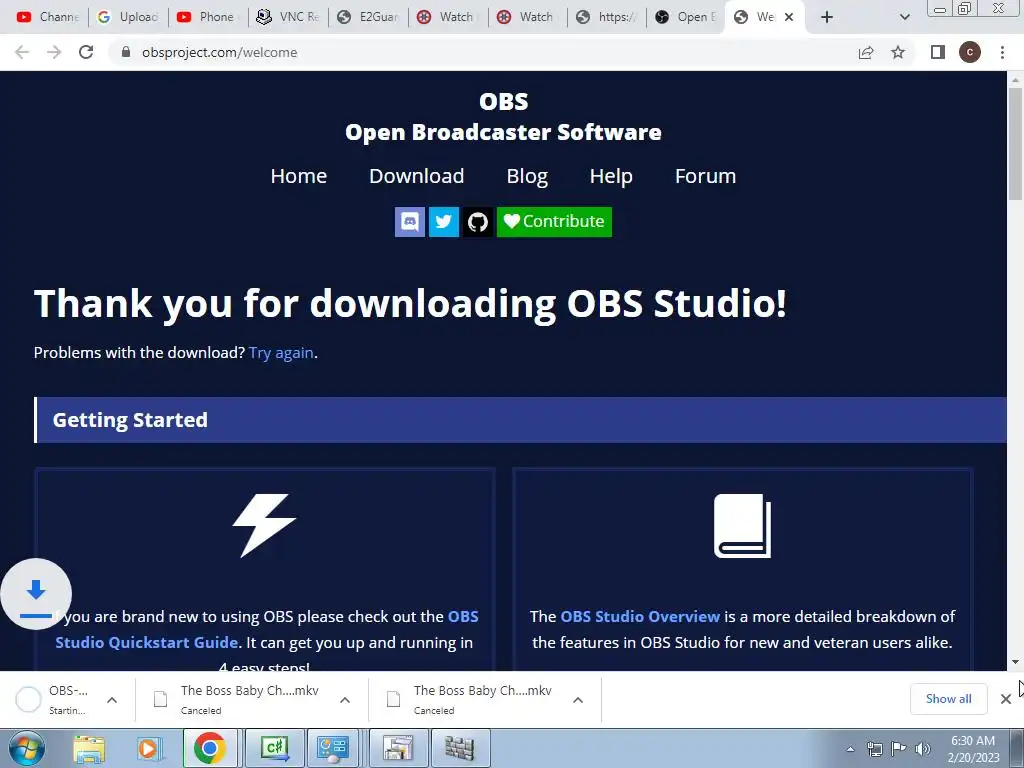Screen dimensions: 1024x768
Task: Click the lightning bolt quickstart icon
Action: [264, 525]
